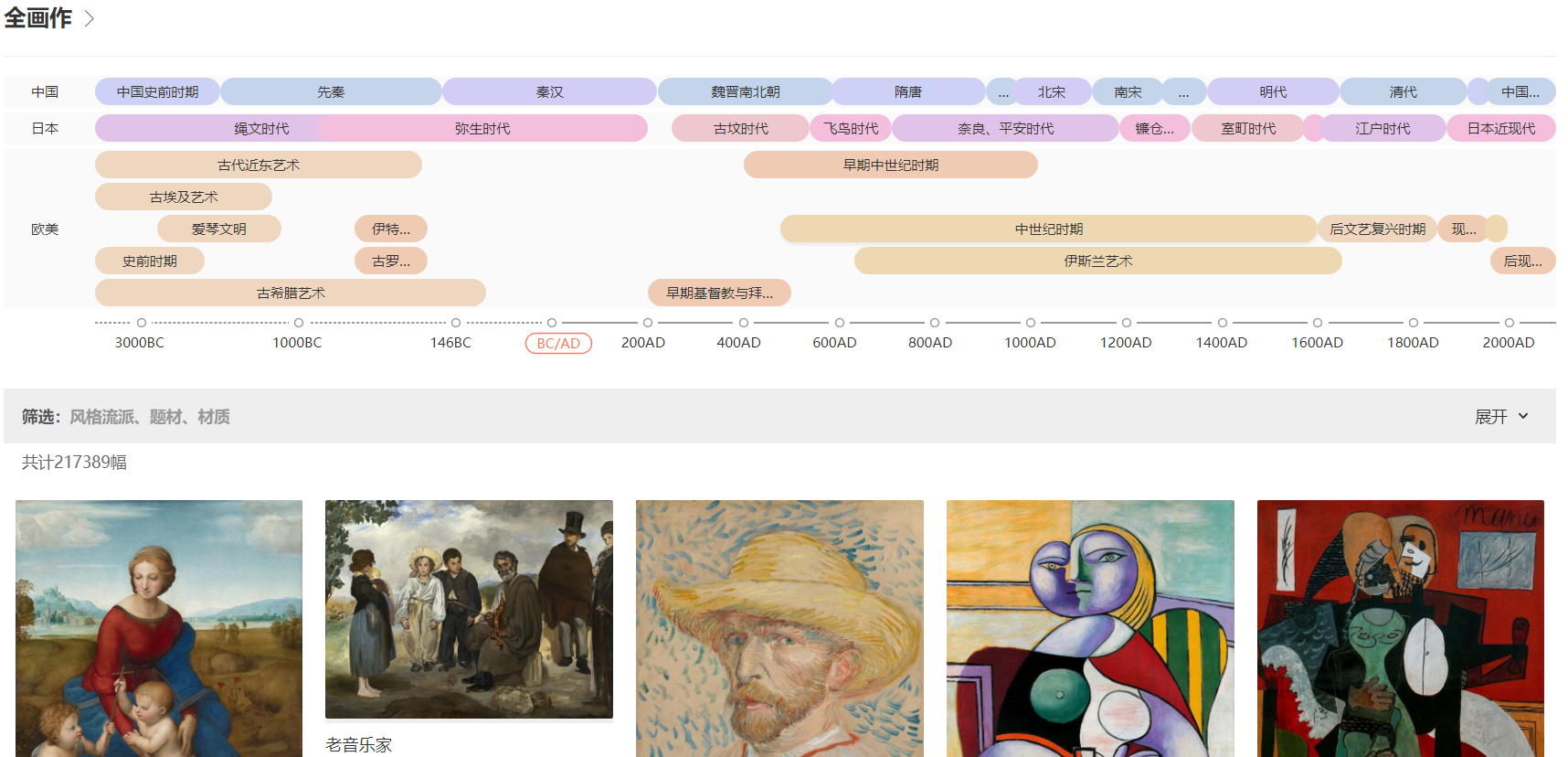
Task: Click the 全画作 heading
Action: click(37, 18)
